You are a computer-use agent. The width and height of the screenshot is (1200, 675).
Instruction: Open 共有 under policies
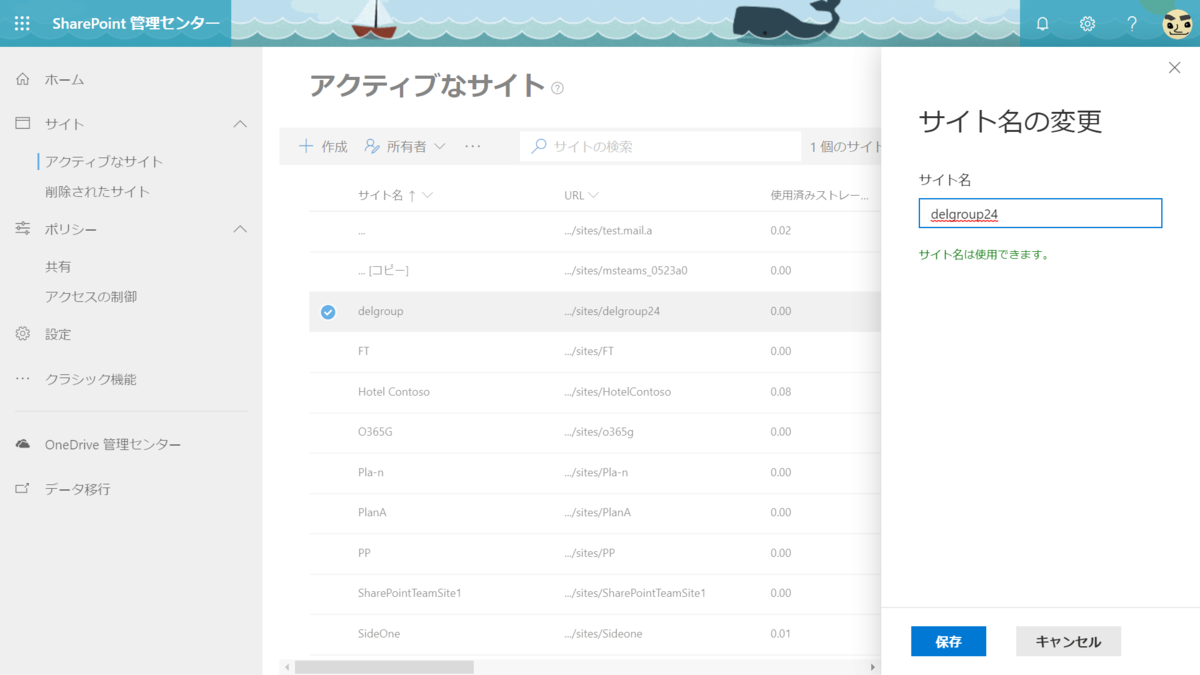click(58, 267)
